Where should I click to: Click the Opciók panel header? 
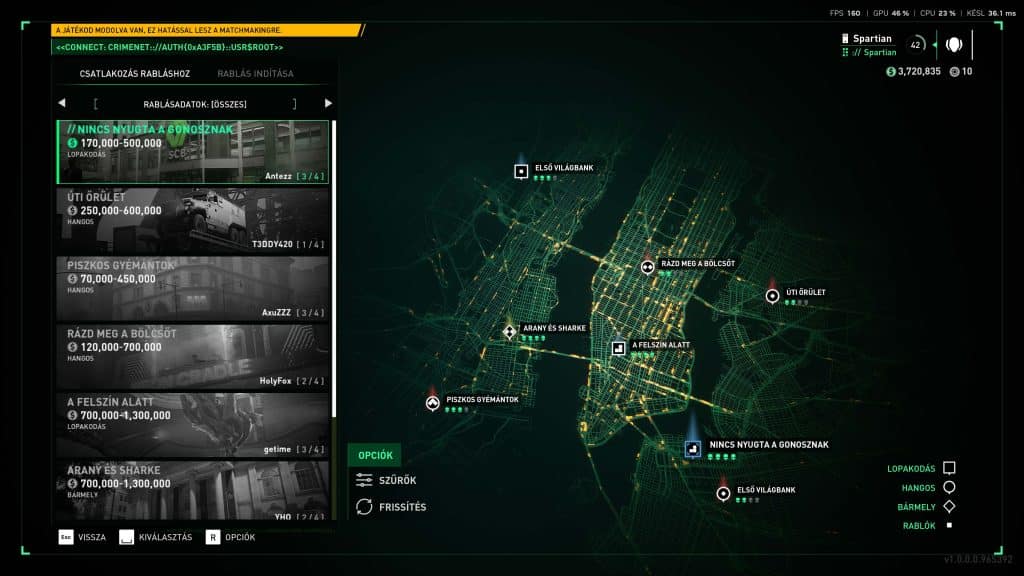(375, 455)
